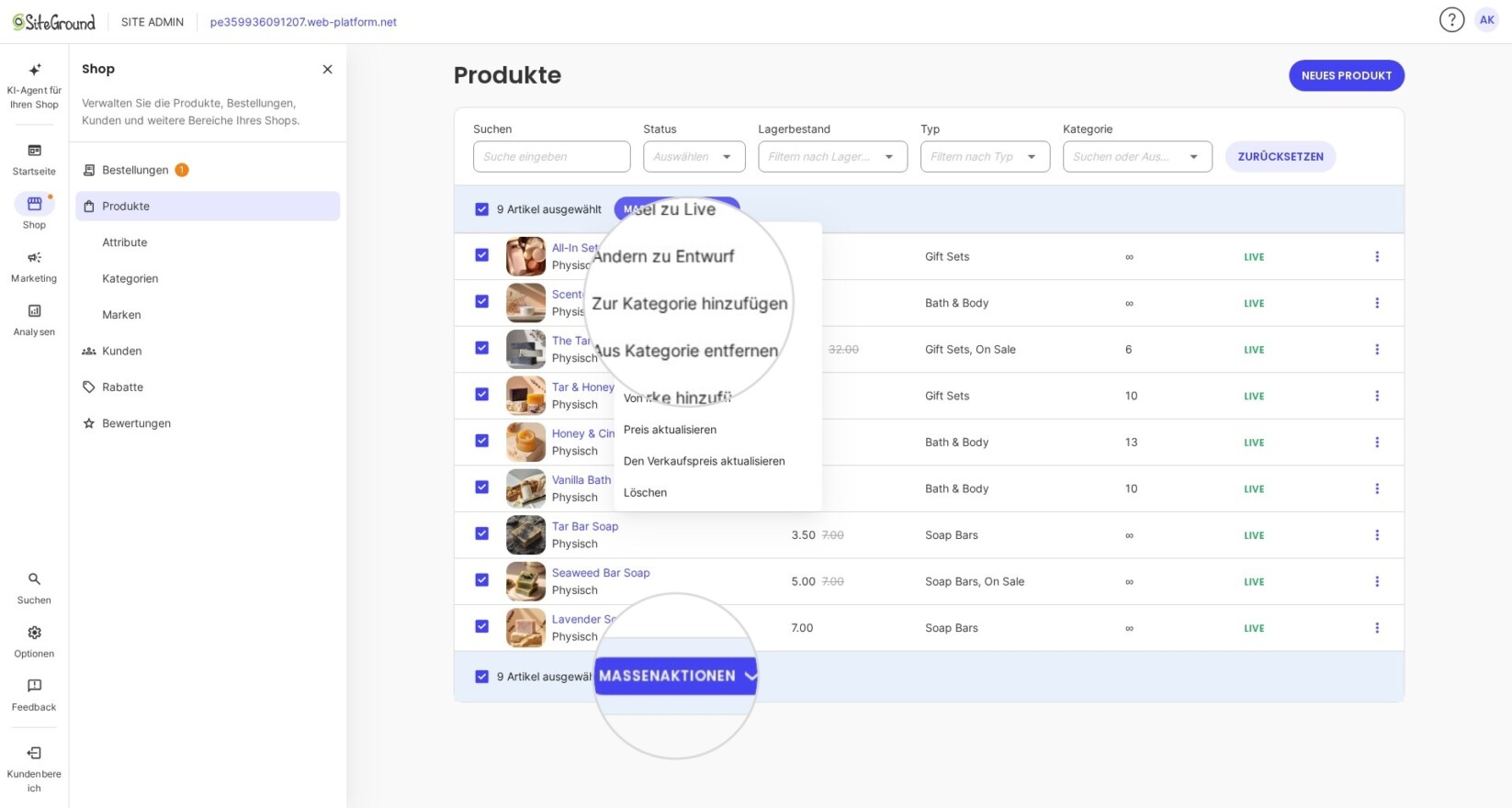Screen dimensions: 1512x808
Task: Open three-dot menu for Tar Bar Soap row
Action: pos(1377,535)
